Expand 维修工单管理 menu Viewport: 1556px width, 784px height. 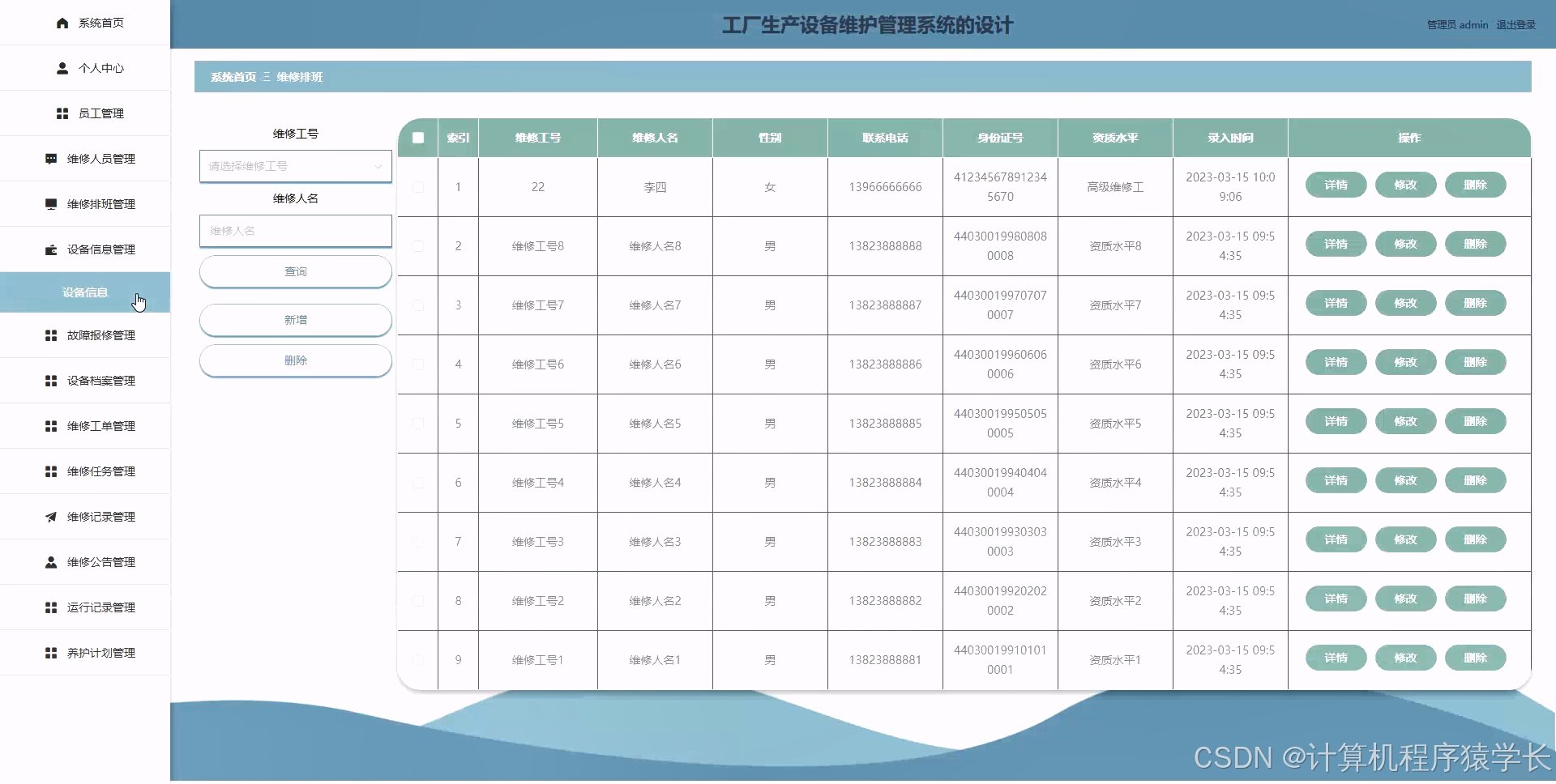click(x=85, y=426)
